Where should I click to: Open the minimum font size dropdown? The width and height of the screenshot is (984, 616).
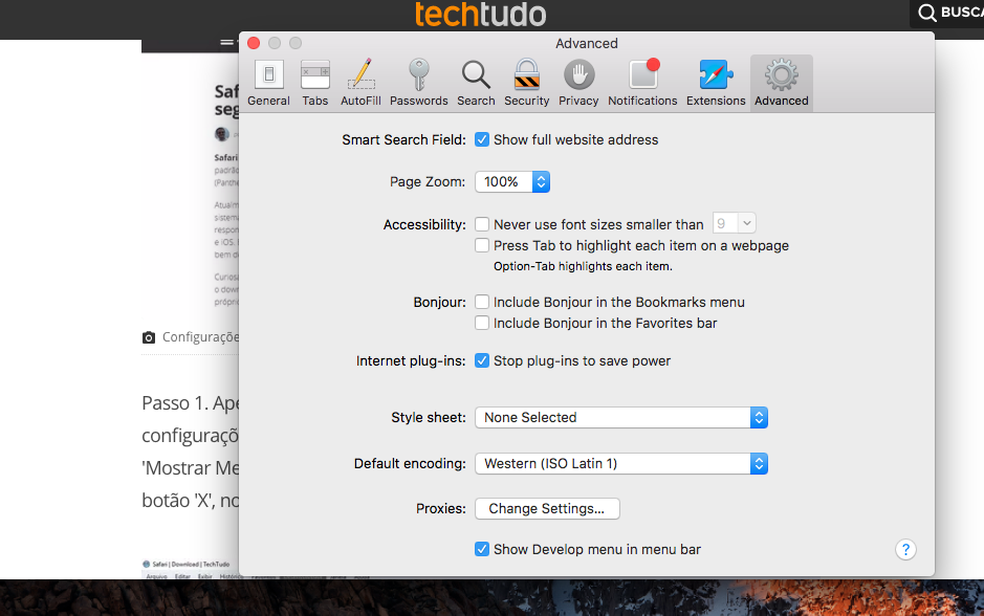[x=734, y=223]
